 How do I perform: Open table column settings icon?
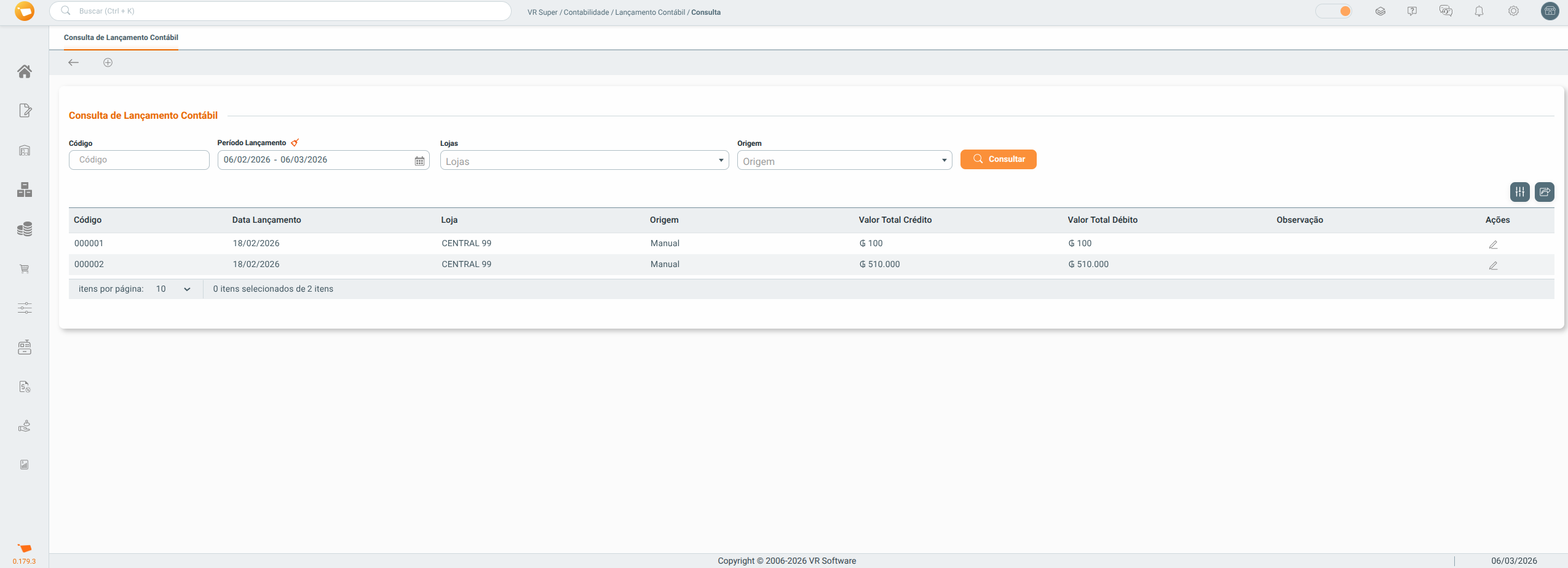click(1519, 192)
